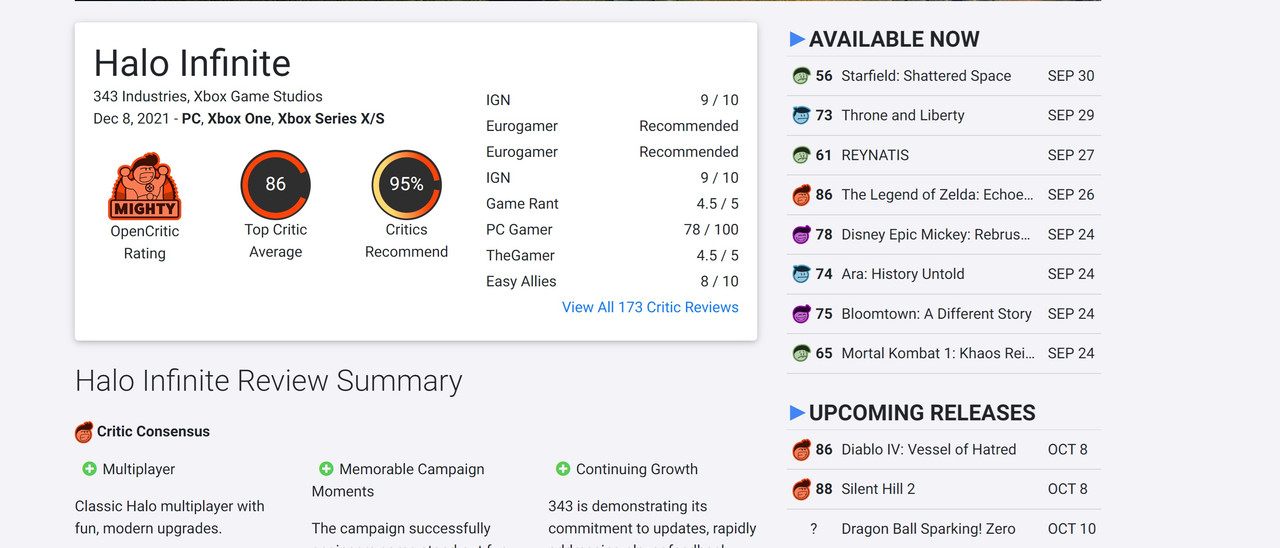Select the Xbox Series X/S platform link
This screenshot has width=1280, height=548.
click(331, 119)
